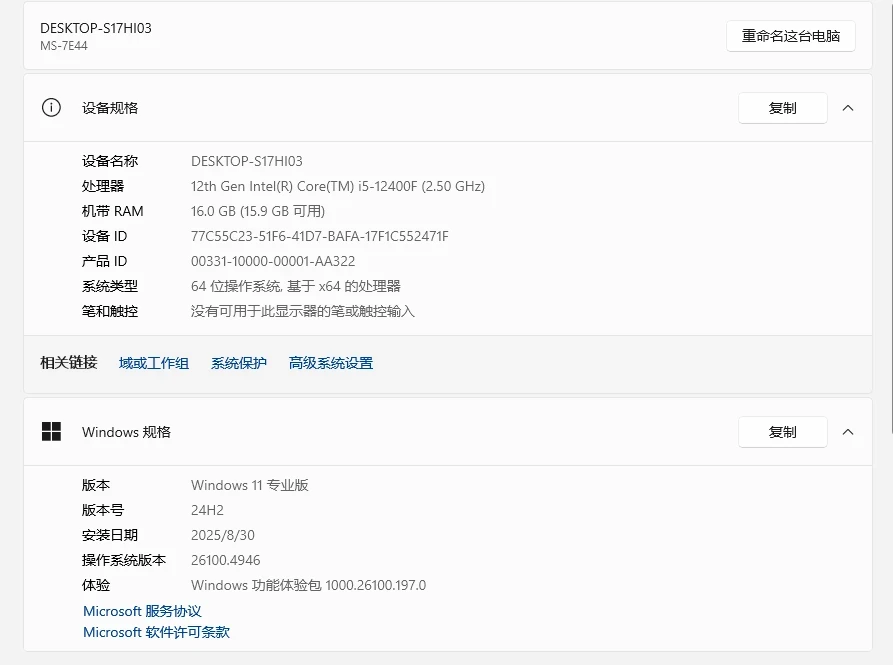Click the 体验 label
Image resolution: width=893 pixels, height=665 pixels.
(96, 586)
